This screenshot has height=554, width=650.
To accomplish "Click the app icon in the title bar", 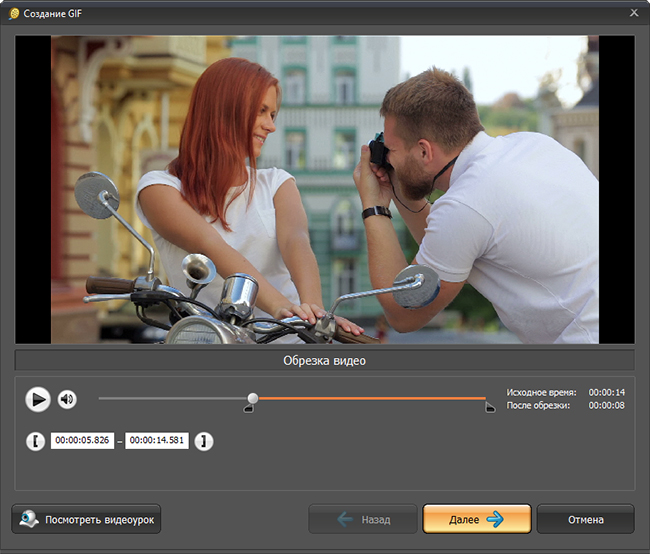I will tap(13, 11).
